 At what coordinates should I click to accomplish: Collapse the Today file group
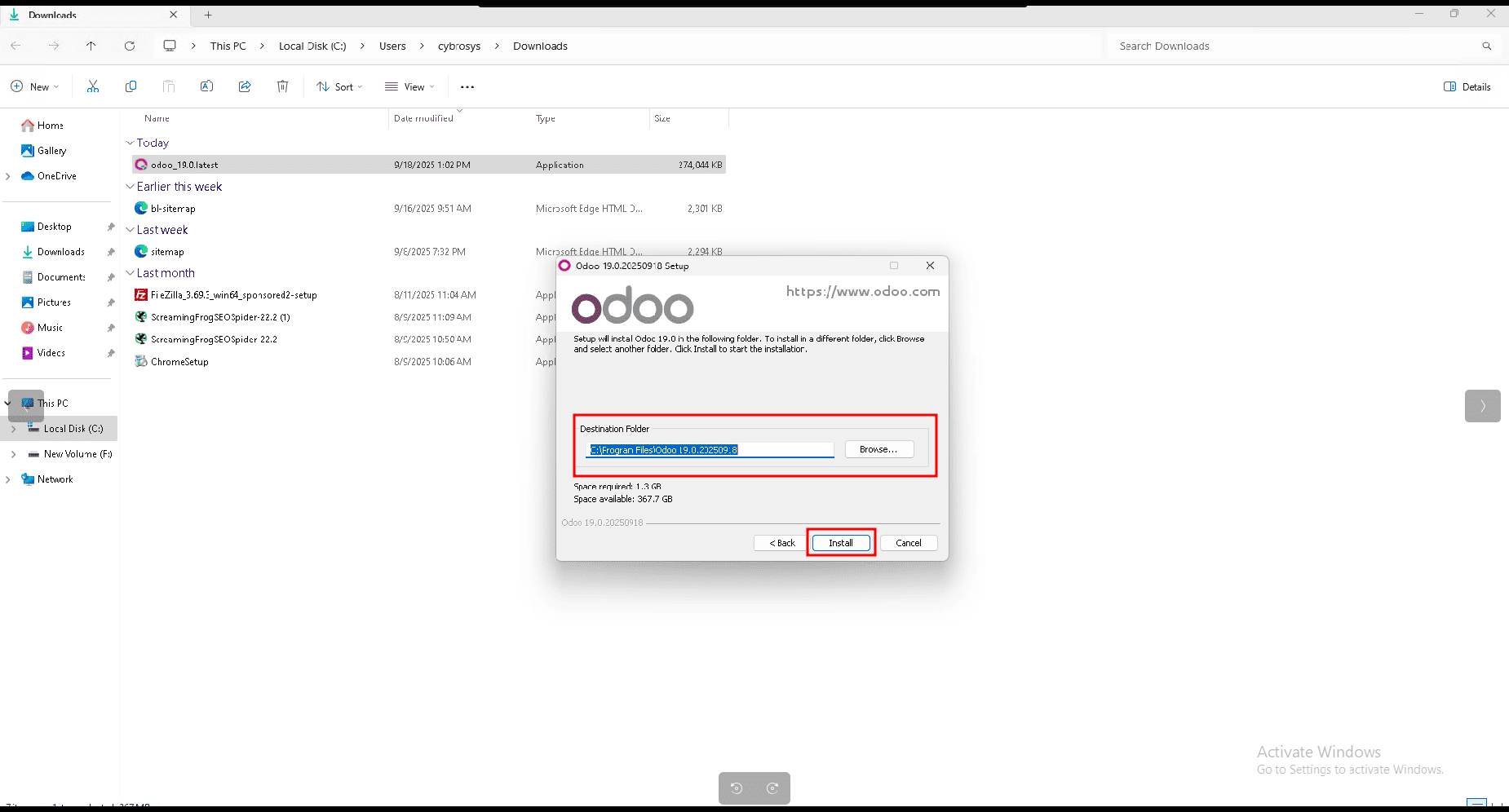pos(130,143)
